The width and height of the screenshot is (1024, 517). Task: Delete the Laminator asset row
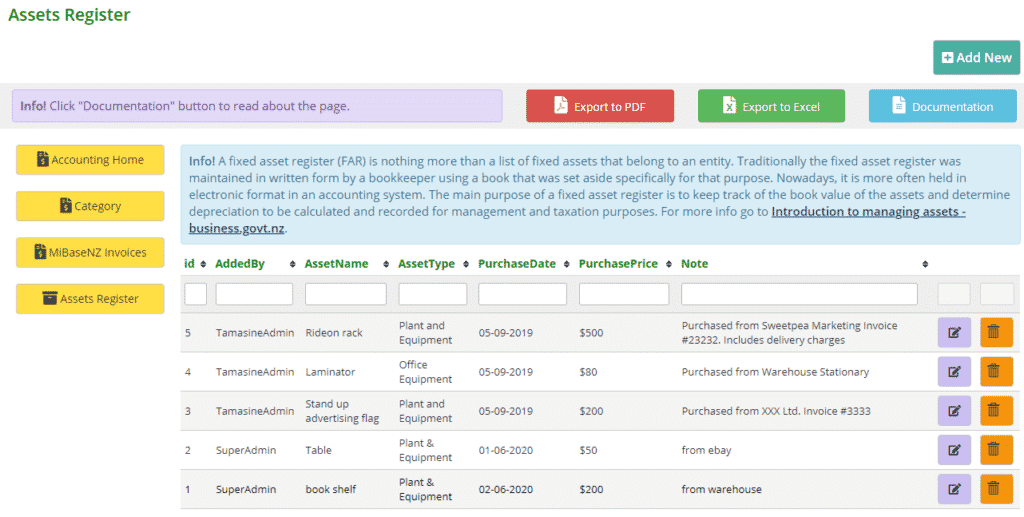point(996,372)
